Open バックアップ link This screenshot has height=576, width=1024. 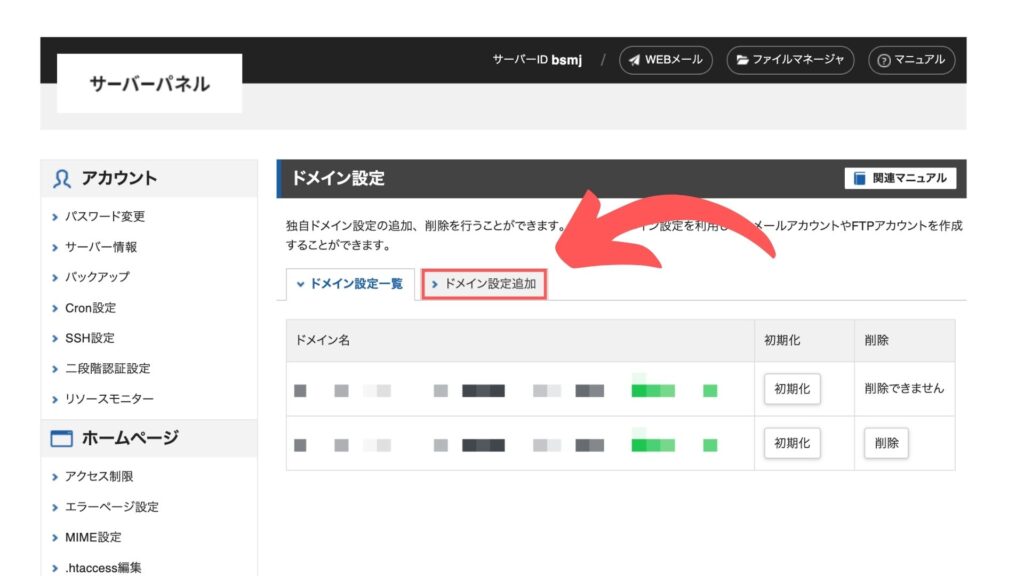pyautogui.click(x=97, y=277)
